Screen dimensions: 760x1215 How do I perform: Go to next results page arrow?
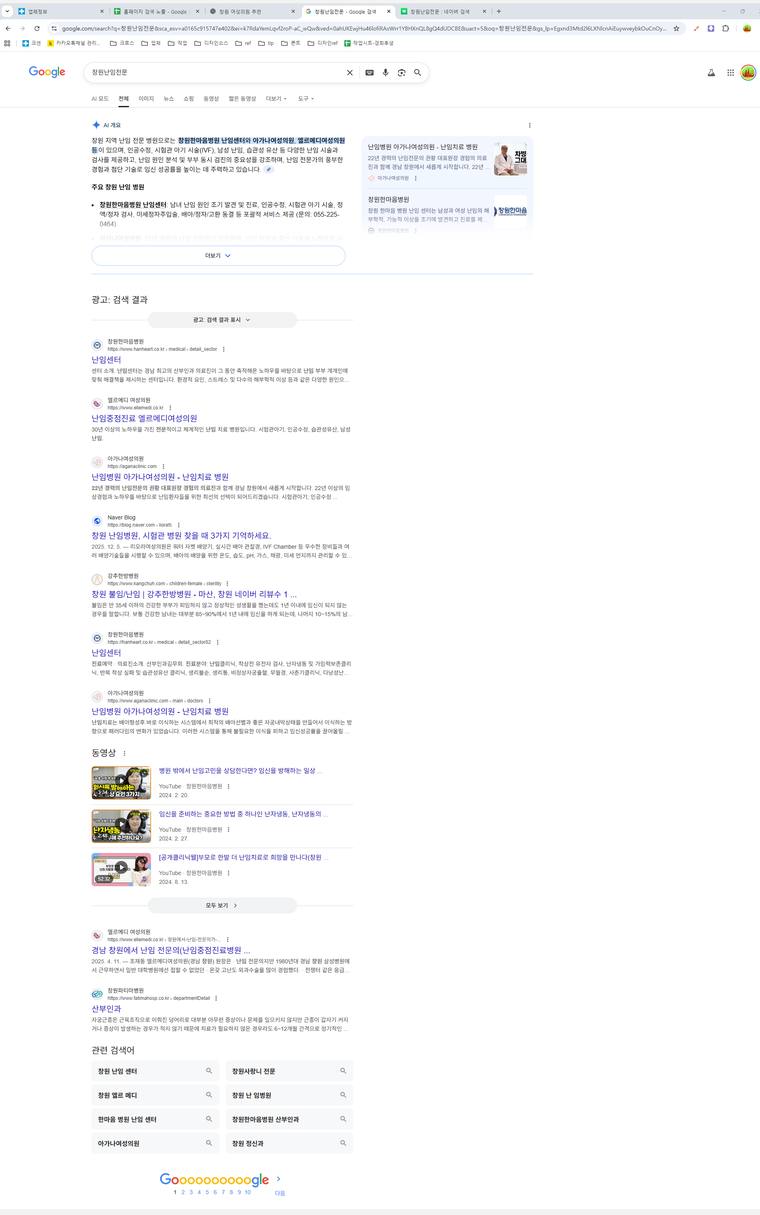tap(278, 1180)
